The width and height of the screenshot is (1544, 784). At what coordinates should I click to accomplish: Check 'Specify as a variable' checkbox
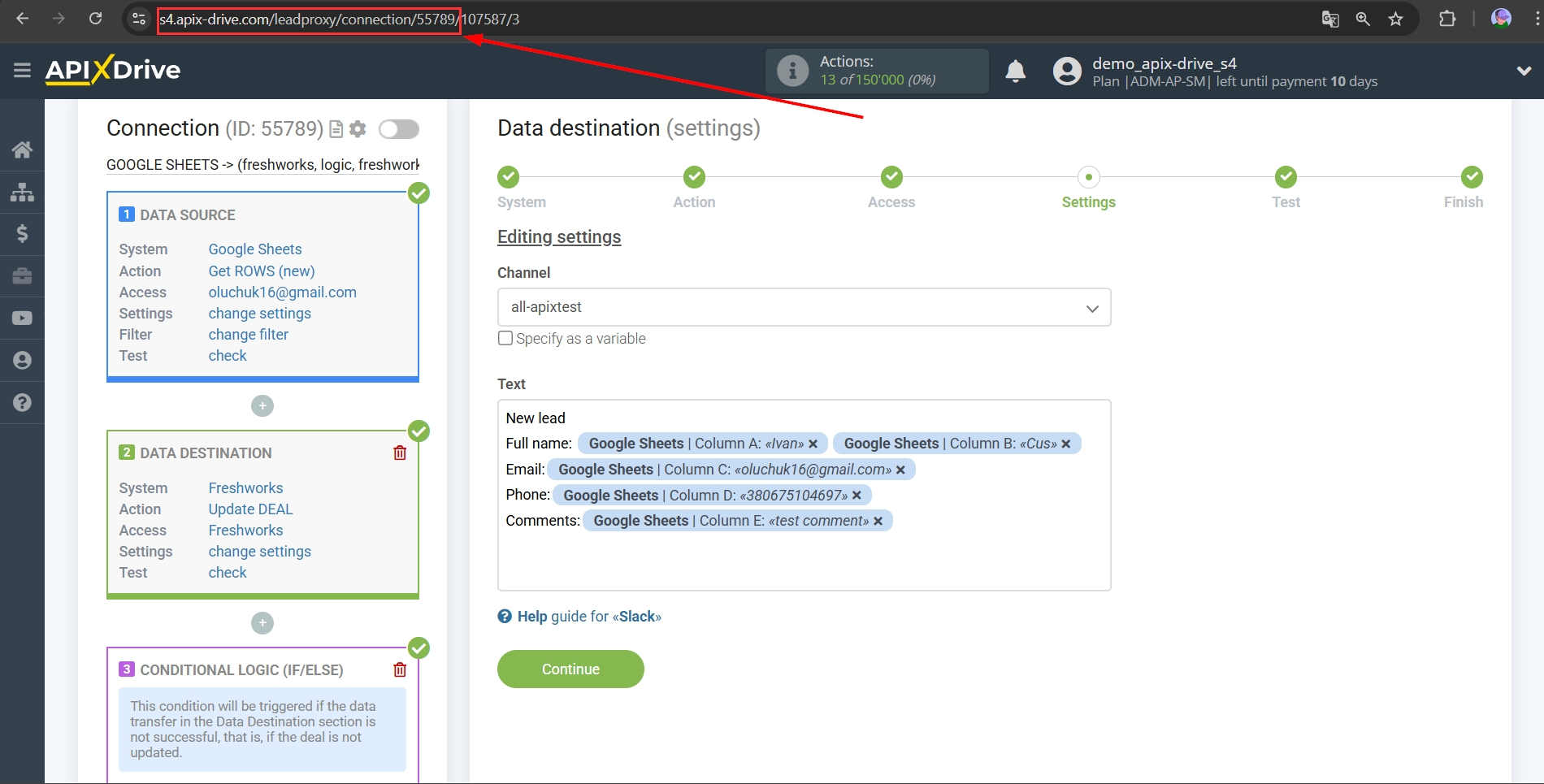(x=505, y=338)
